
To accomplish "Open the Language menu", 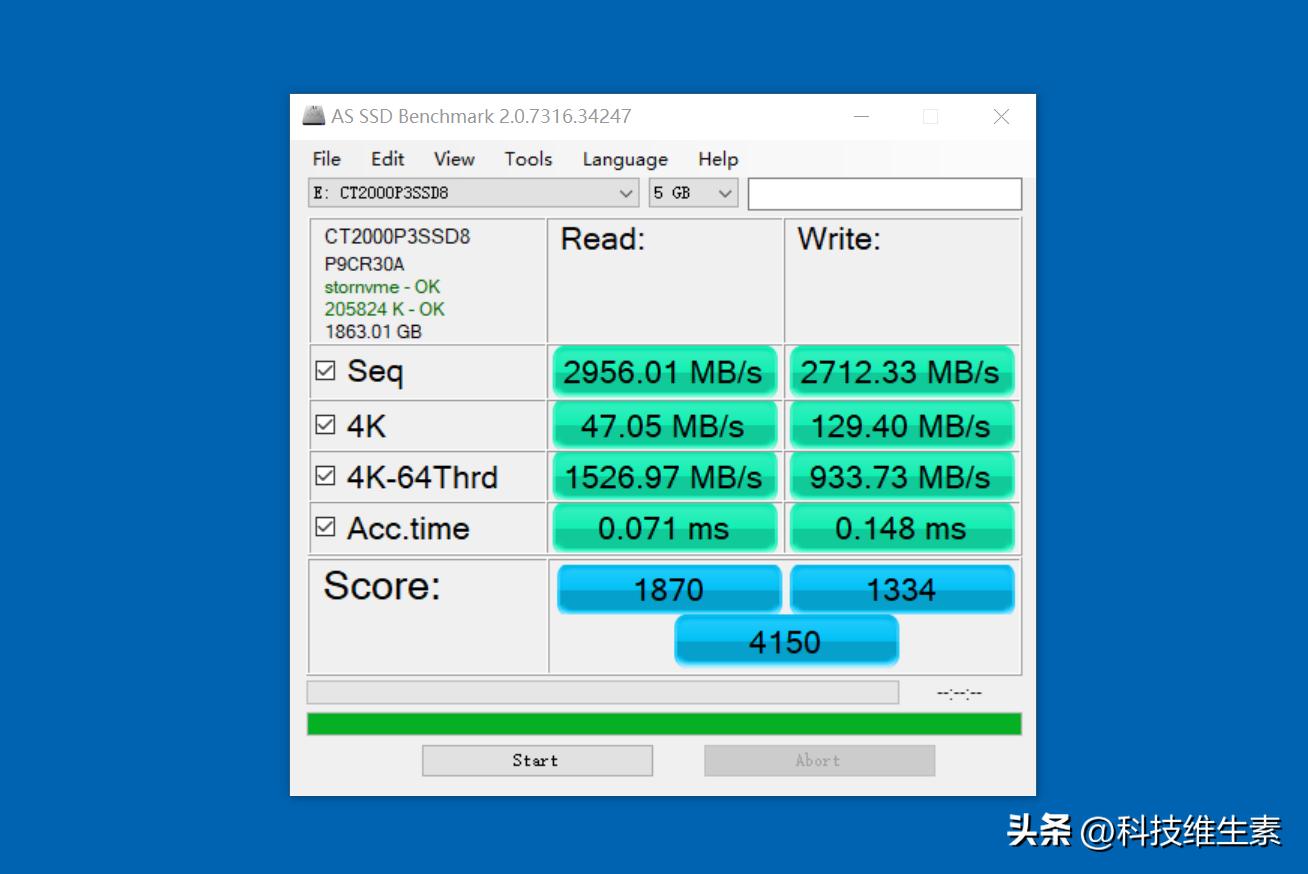I will [624, 159].
